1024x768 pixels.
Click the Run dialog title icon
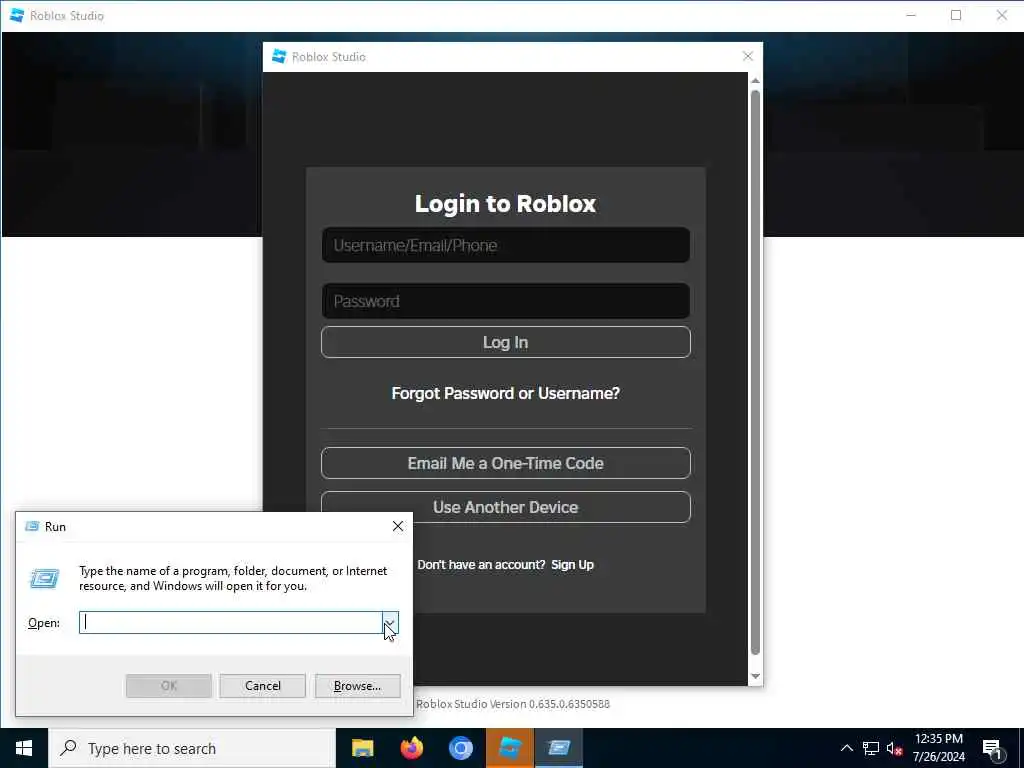tap(32, 526)
